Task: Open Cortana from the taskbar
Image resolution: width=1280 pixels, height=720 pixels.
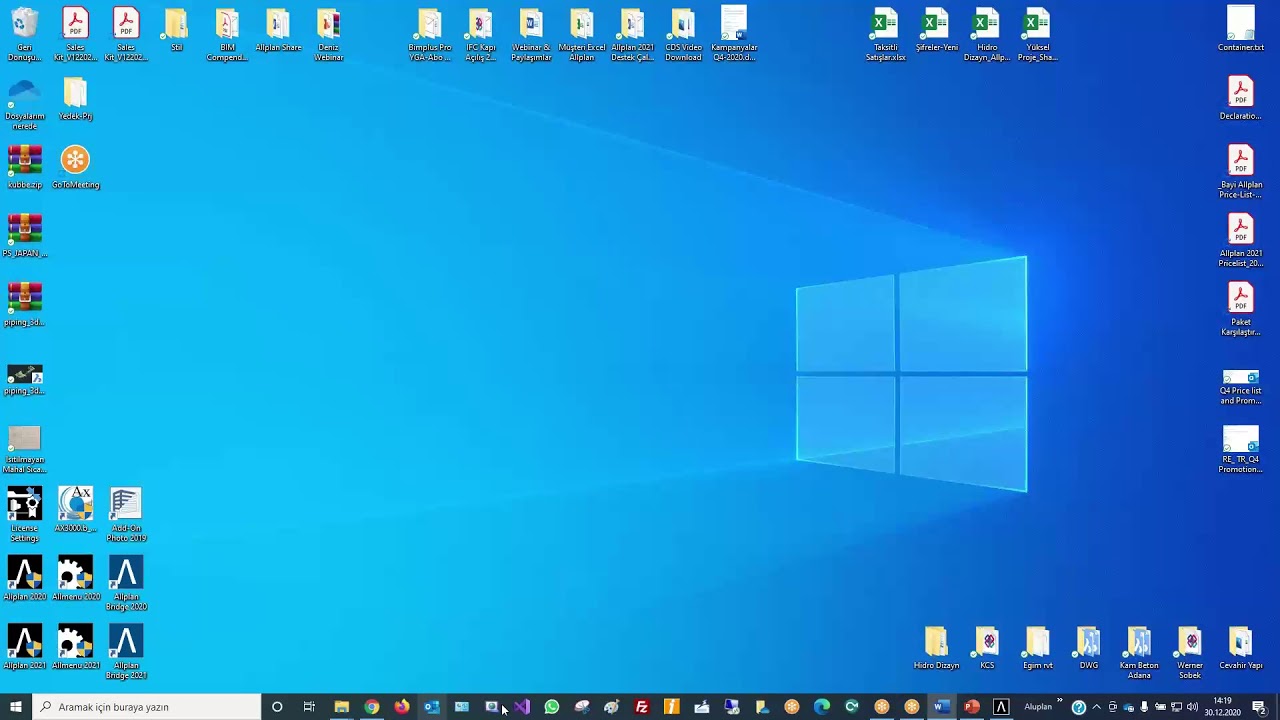Action: coord(277,707)
